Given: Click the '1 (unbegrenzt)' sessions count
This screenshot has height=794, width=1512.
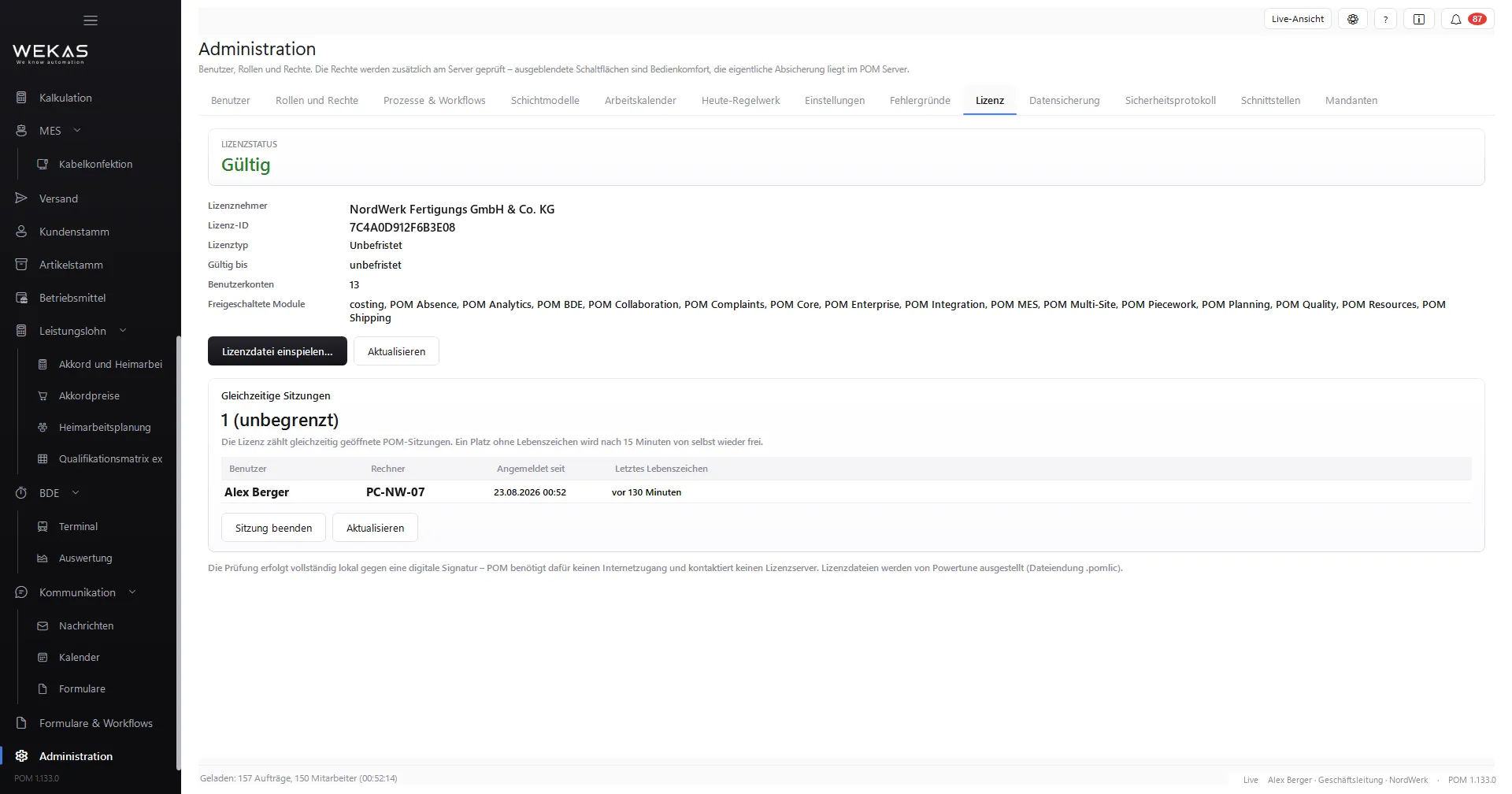Looking at the screenshot, I should click(280, 420).
